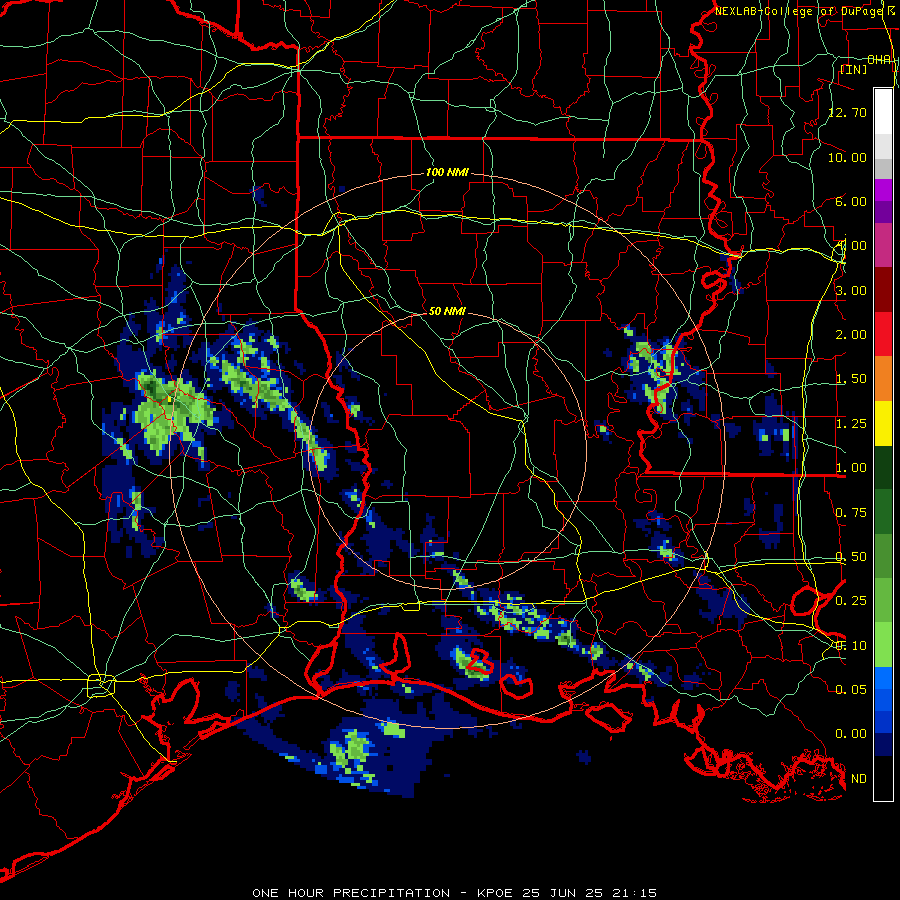The image size is (900, 900).
Task: Click the 0.00 legend value
Action: click(851, 734)
